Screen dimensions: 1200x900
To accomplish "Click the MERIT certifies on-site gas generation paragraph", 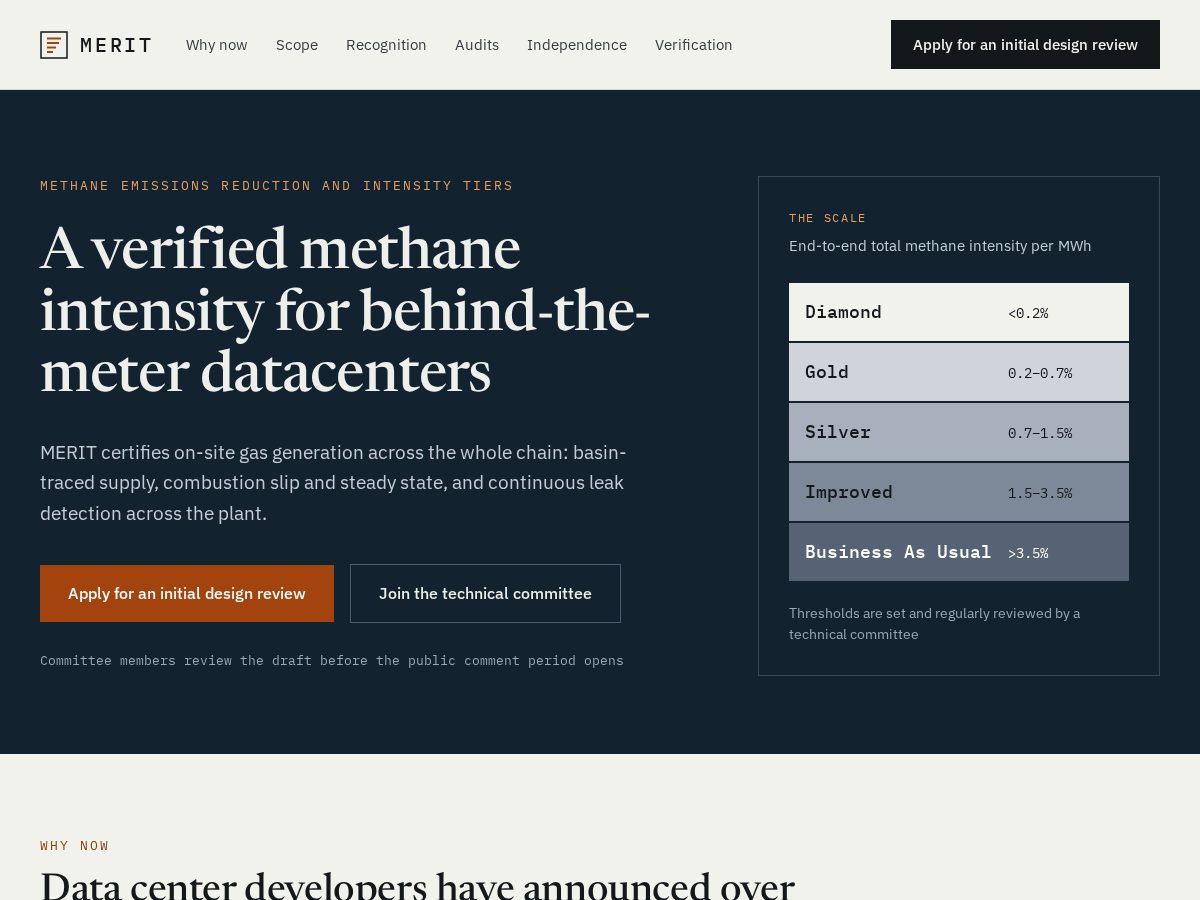I will (x=333, y=483).
